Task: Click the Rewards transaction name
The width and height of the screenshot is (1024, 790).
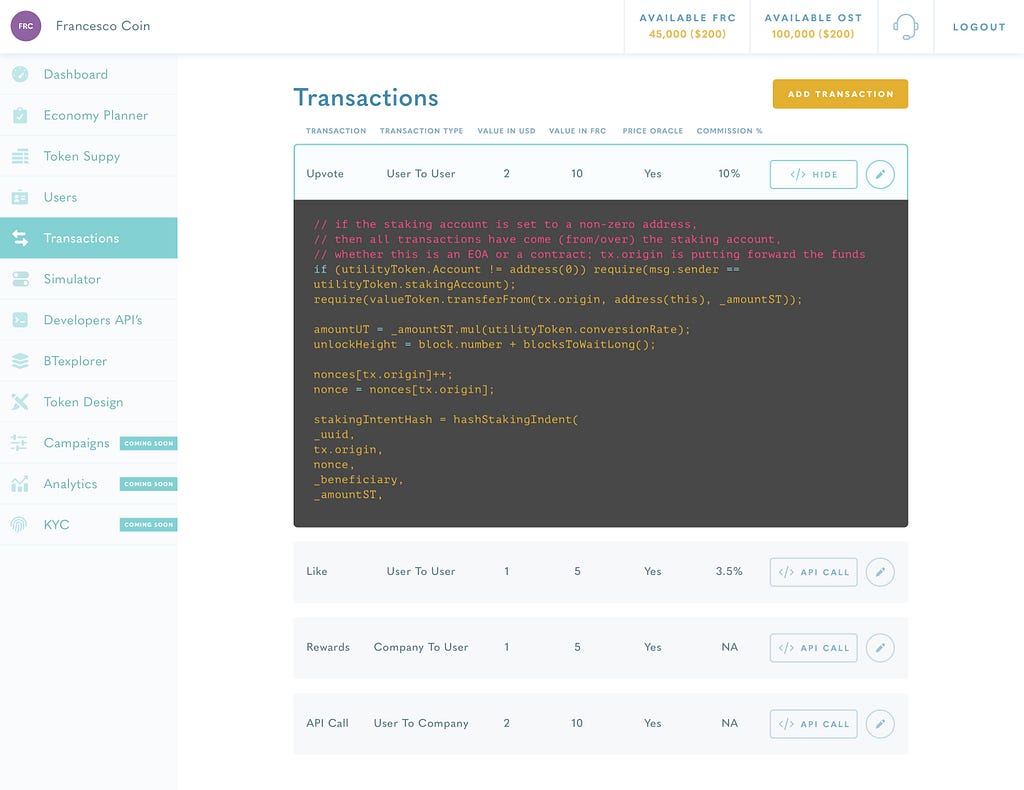Action: click(328, 647)
